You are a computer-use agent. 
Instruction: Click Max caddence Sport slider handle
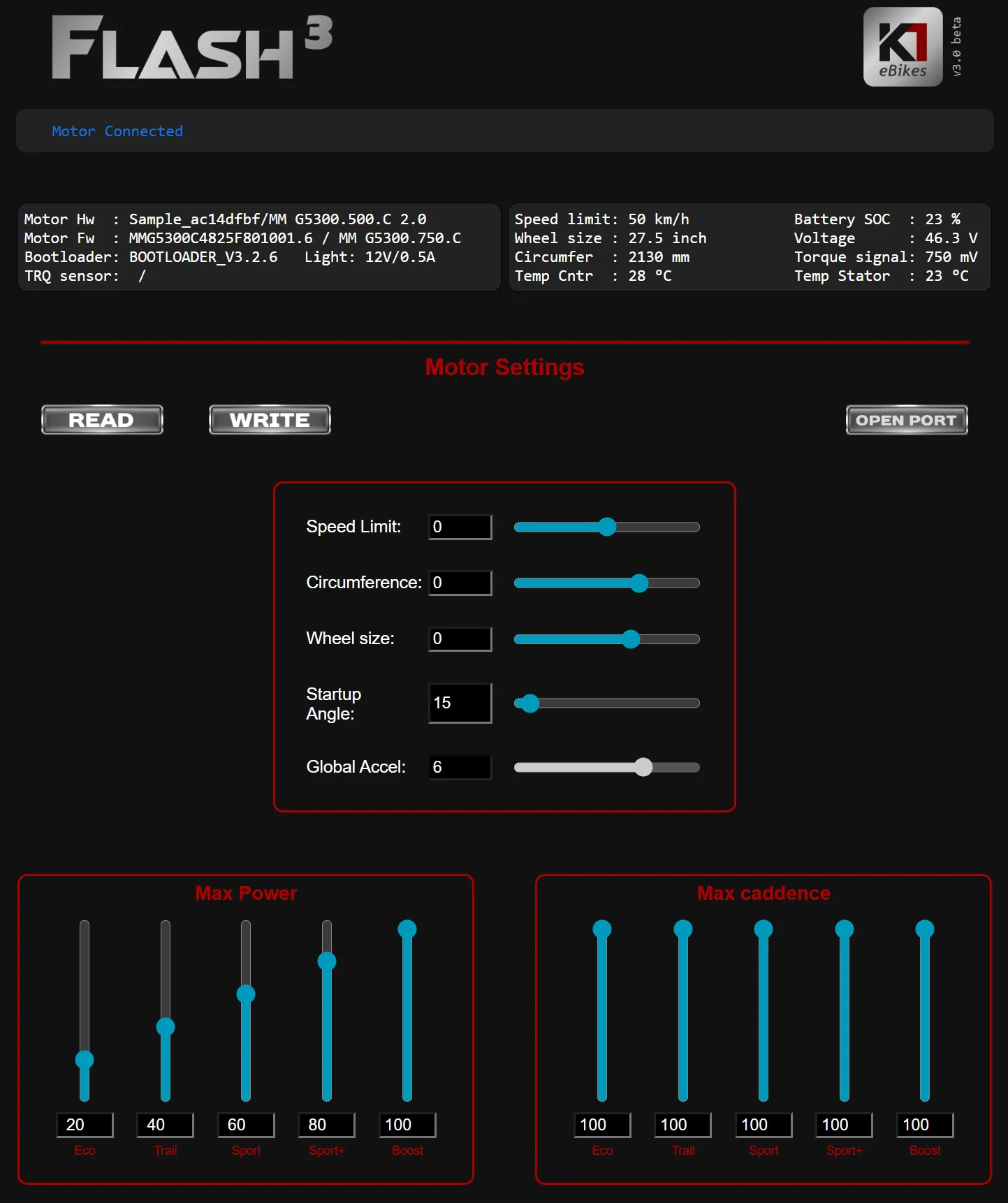pyautogui.click(x=764, y=929)
